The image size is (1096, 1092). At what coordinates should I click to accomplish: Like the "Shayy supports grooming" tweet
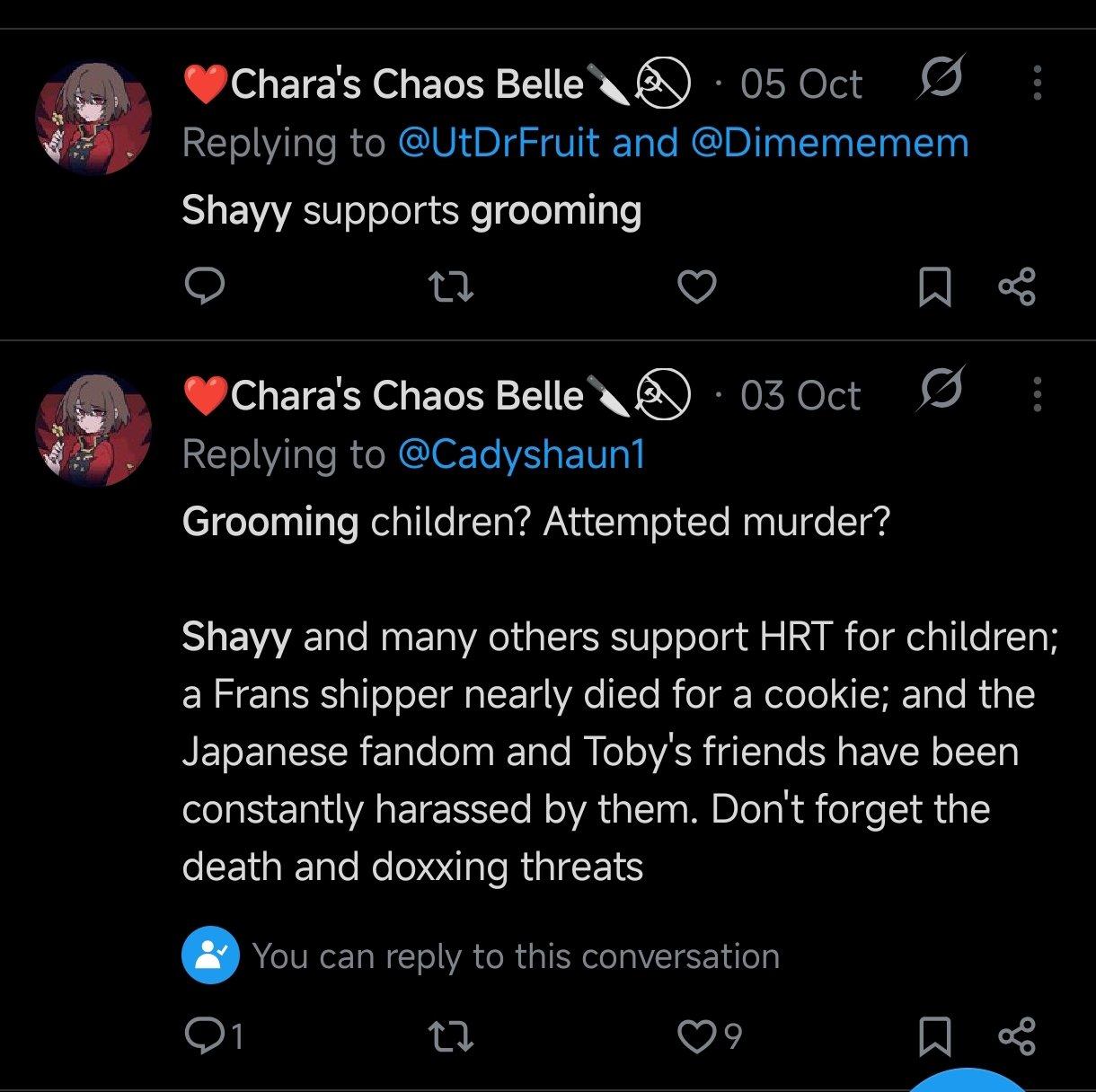[696, 287]
